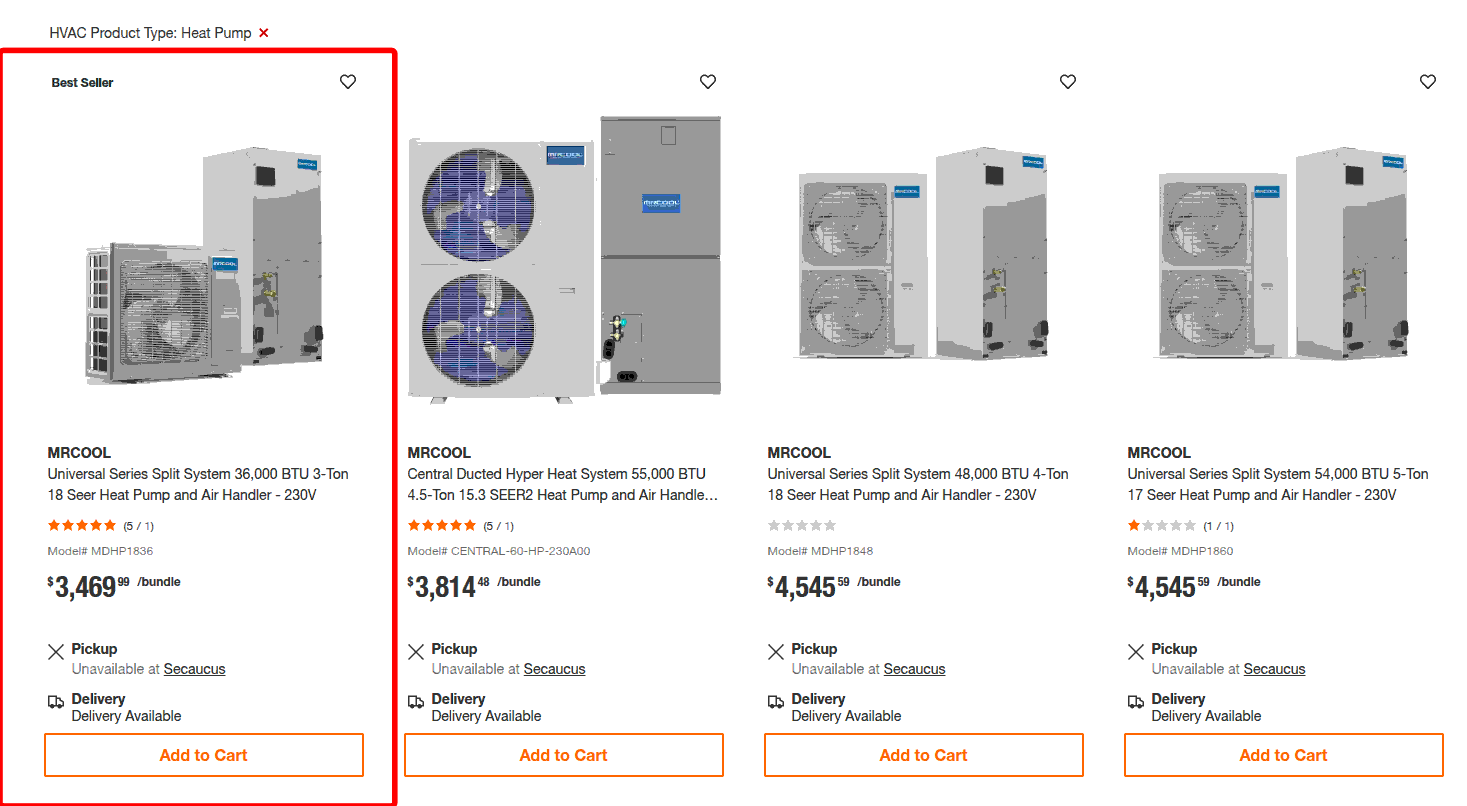Favorite the 54,000 BTU 5-Ton system heart
The height and width of the screenshot is (806, 1467).
[1428, 82]
